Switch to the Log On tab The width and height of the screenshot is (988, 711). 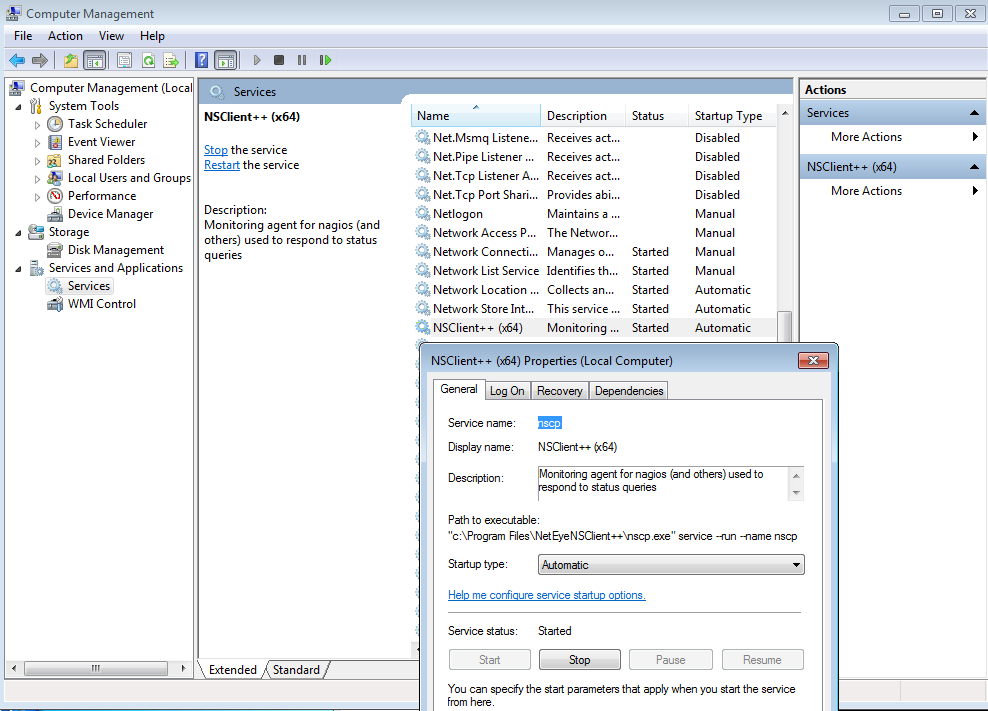(x=507, y=391)
